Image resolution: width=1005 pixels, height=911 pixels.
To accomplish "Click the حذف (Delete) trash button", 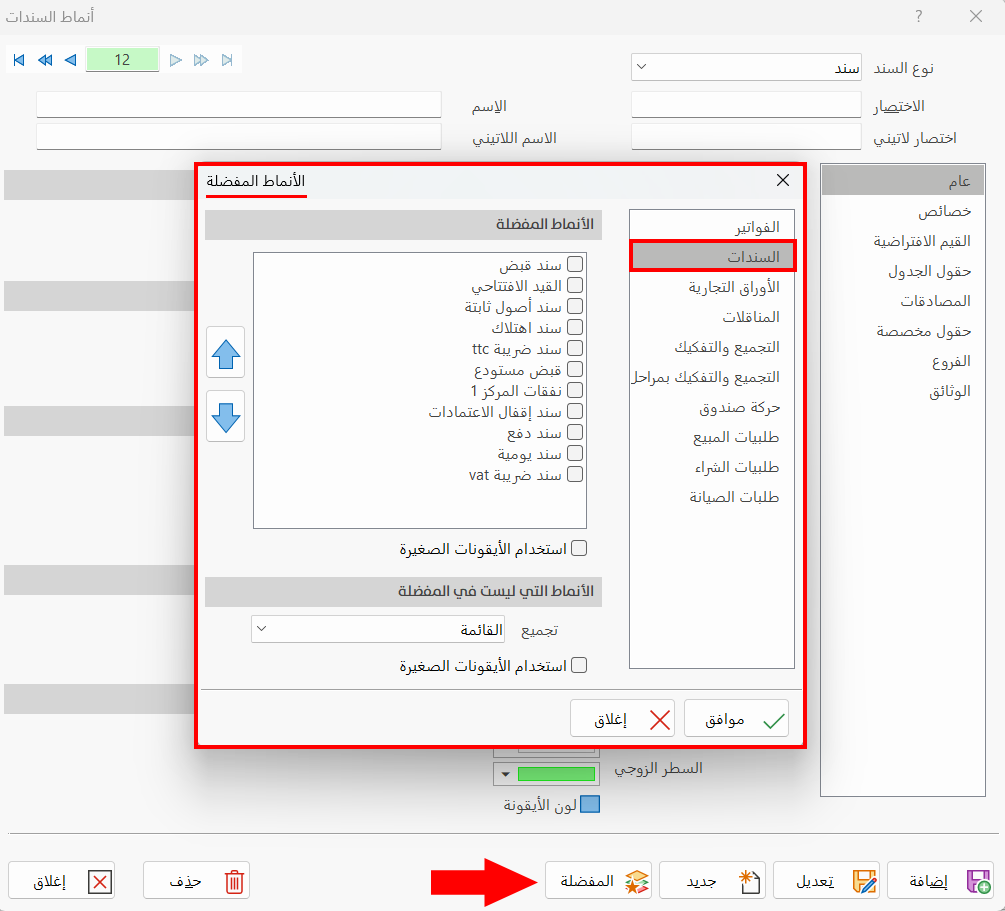I will click(196, 881).
